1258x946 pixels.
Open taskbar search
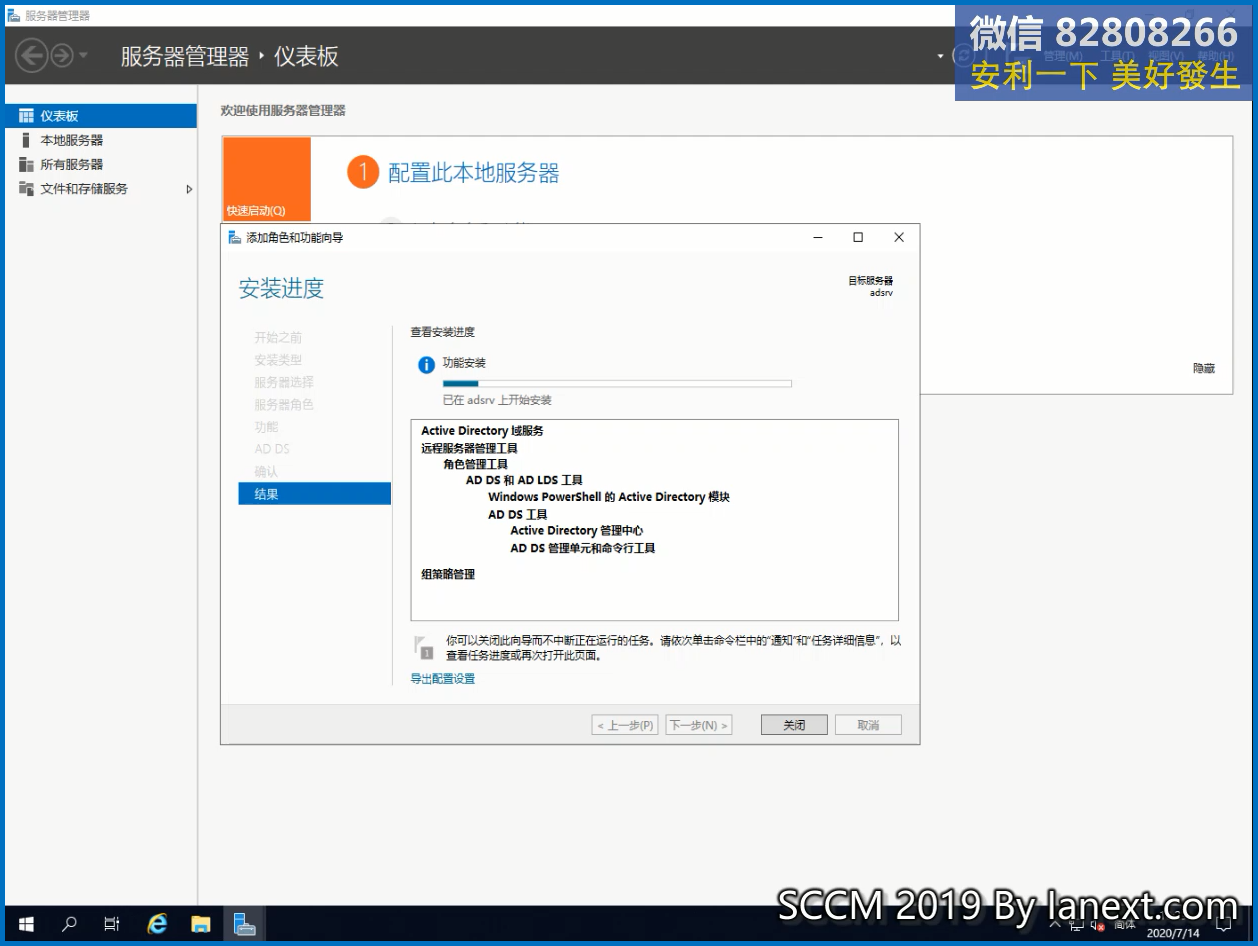(x=69, y=924)
